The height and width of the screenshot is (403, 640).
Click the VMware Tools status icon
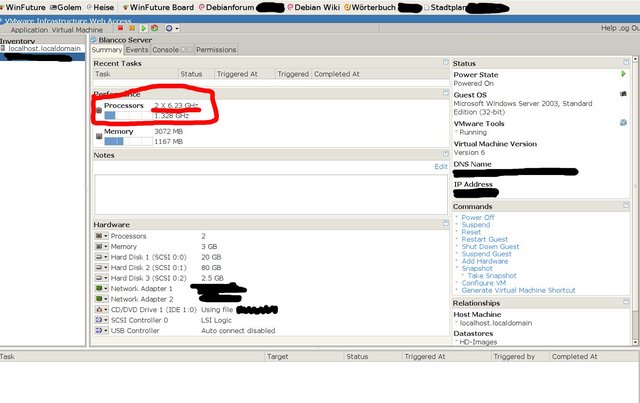click(623, 122)
